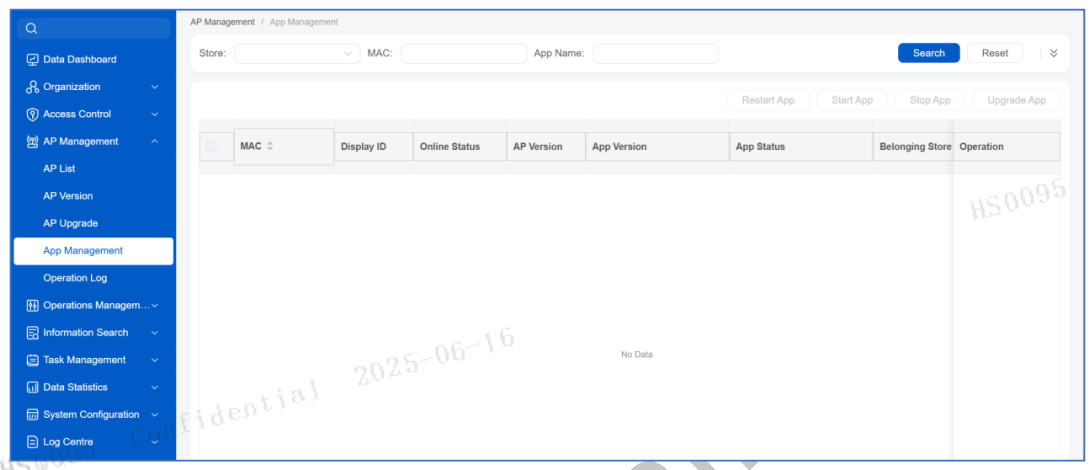Viewport: 1091px width, 470px height.
Task: Click the System Configuration window icon
Action: [32, 414]
